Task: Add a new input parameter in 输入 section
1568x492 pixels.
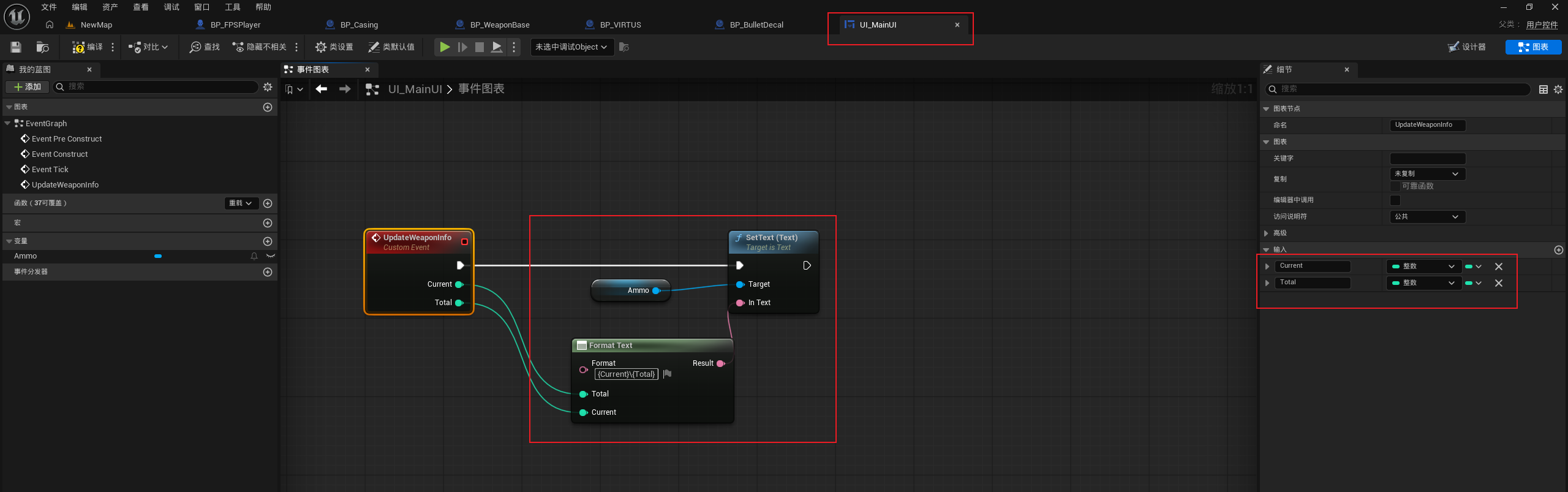Action: point(1559,250)
